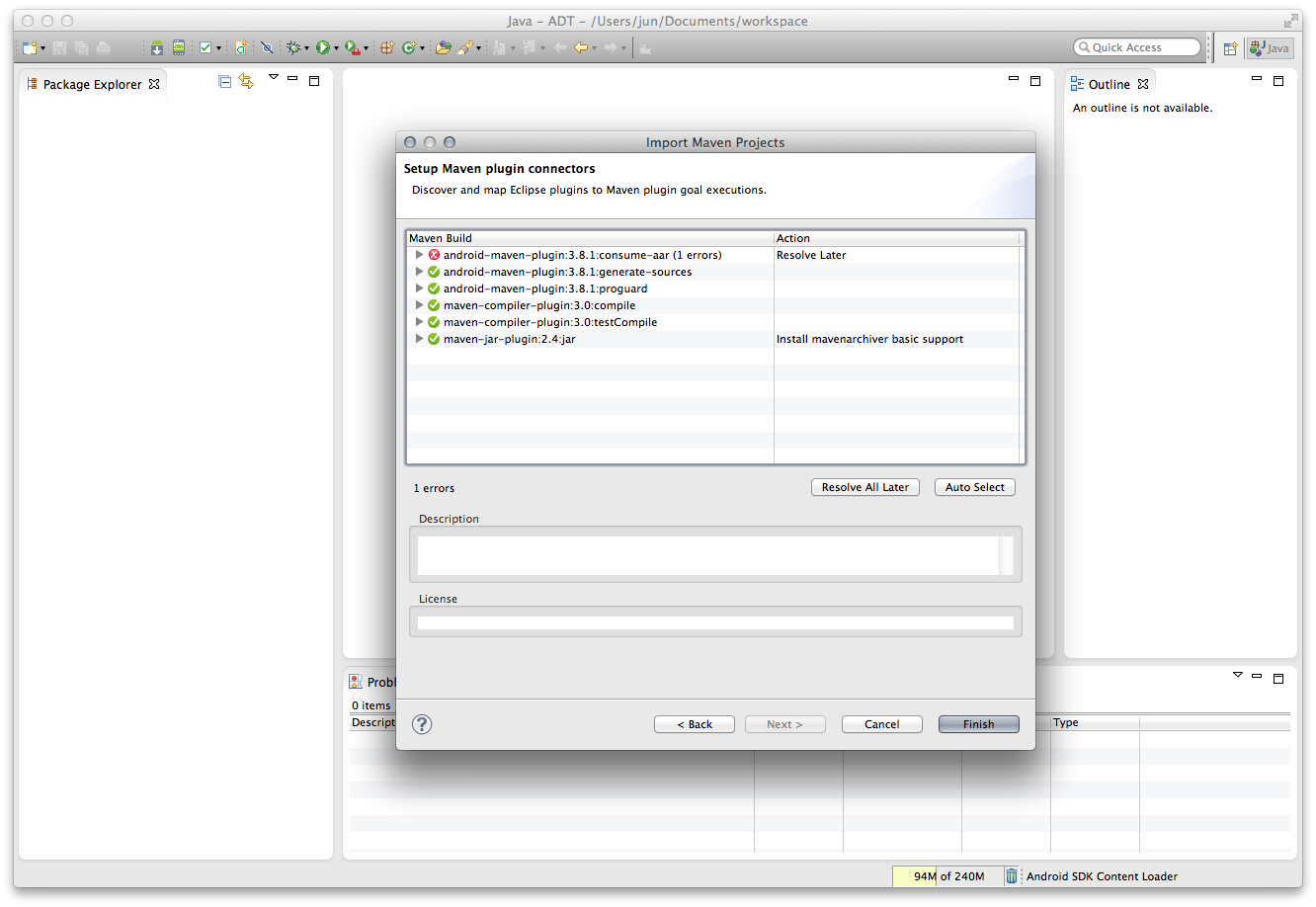
Task: Open the New wizard dropdown arrow
Action: 42,48
